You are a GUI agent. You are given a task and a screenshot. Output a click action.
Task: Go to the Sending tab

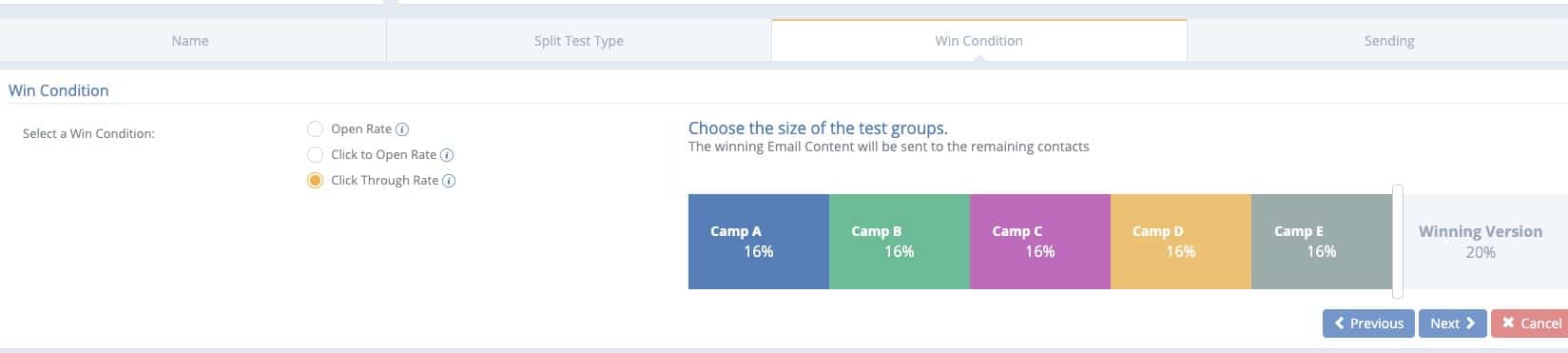[1389, 41]
